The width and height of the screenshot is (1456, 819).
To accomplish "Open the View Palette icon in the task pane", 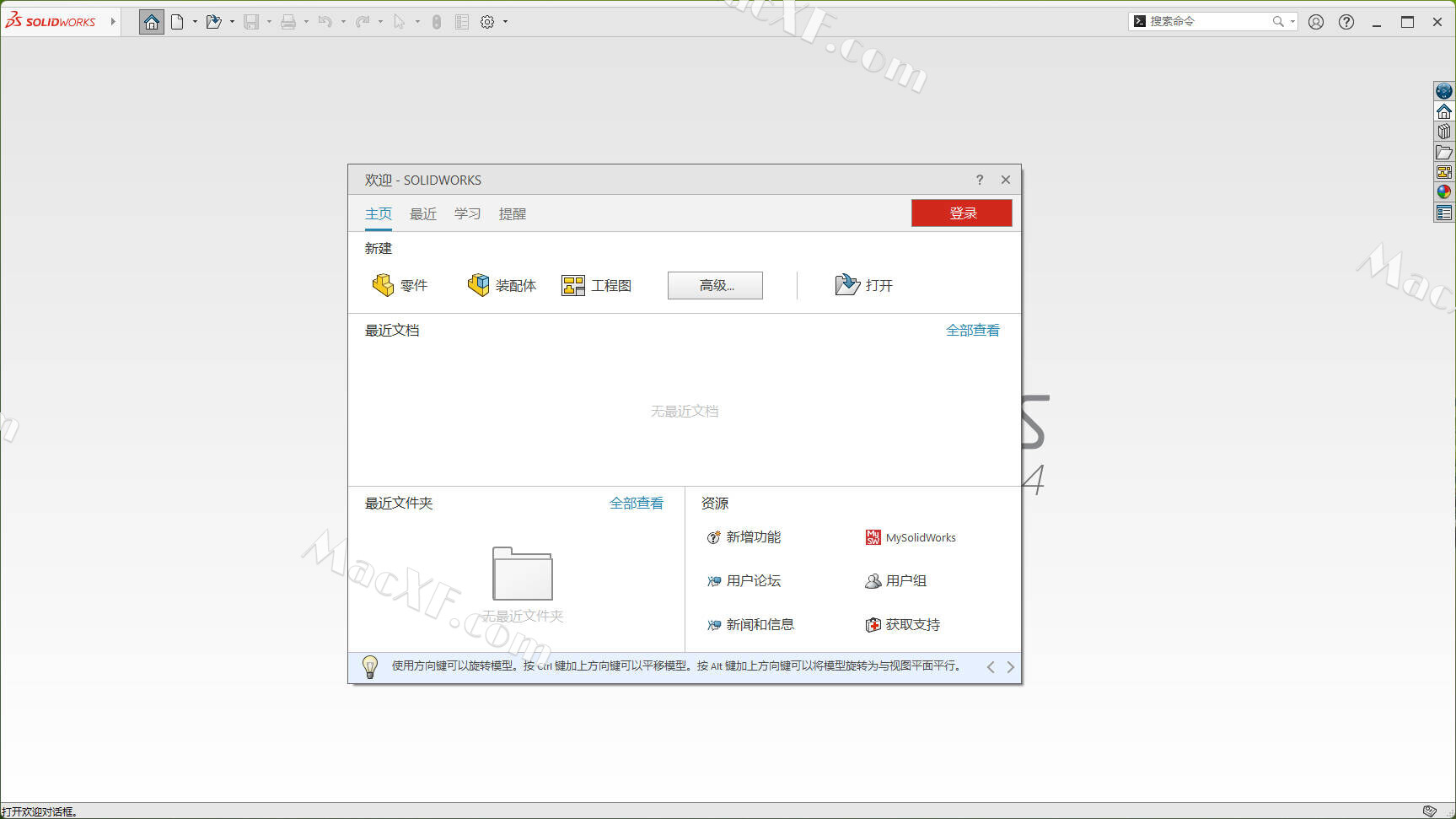I will click(1444, 172).
